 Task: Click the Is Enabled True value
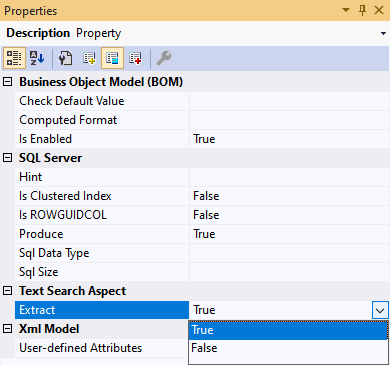289,139
